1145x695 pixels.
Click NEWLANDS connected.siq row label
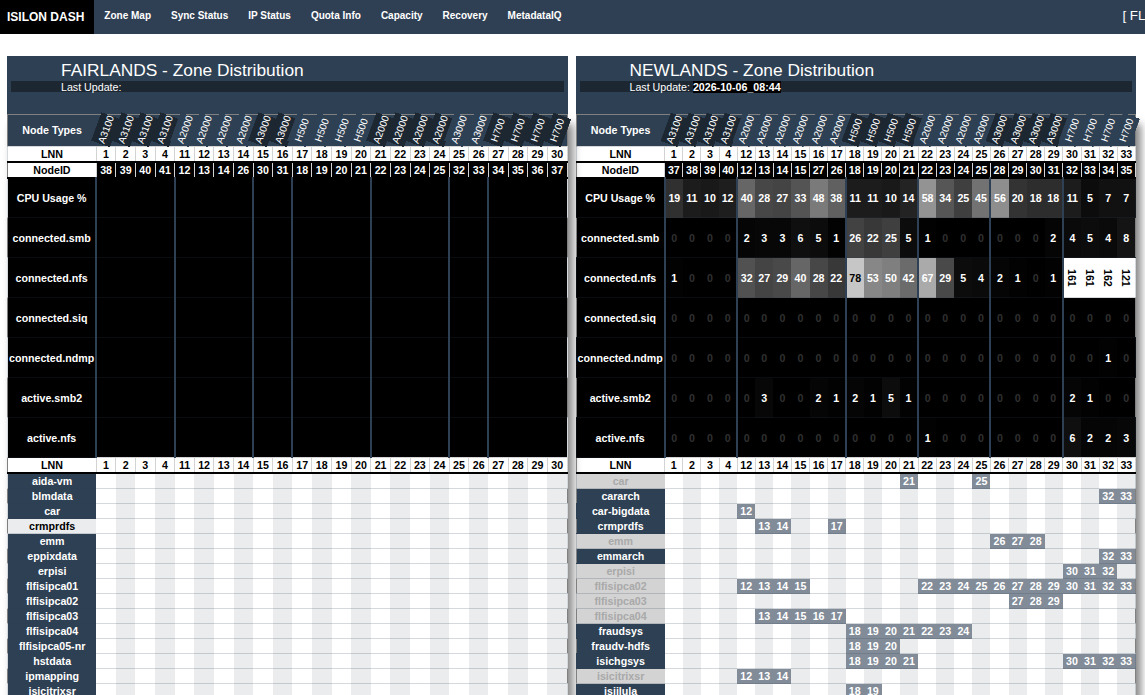pyautogui.click(x=620, y=318)
